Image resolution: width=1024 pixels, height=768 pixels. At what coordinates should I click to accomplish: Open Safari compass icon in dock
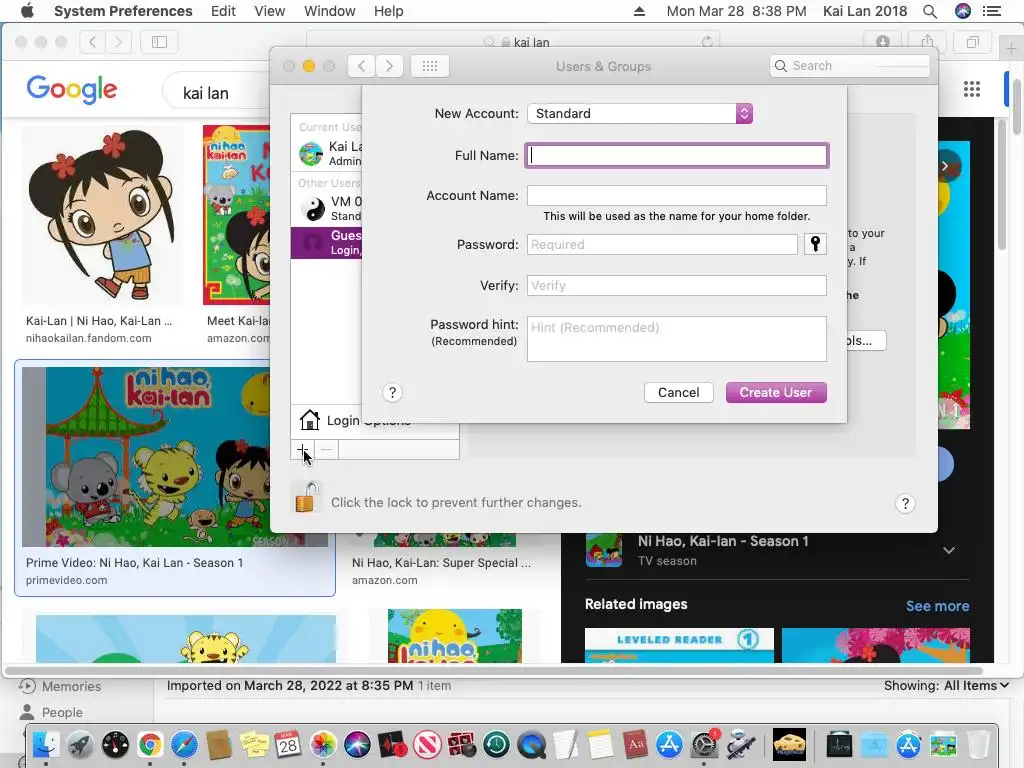184,744
